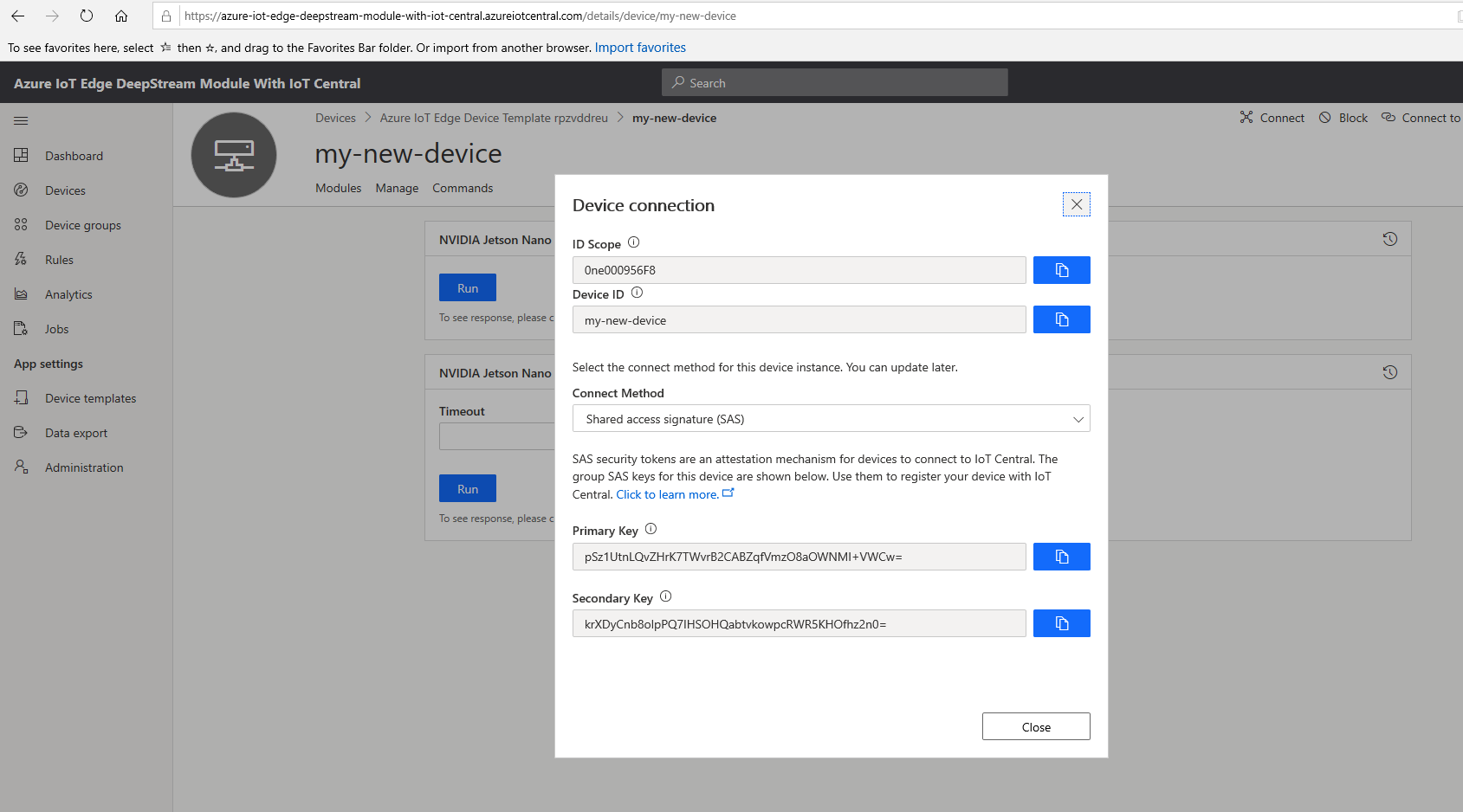Open the Connect Method dropdown
The width and height of the screenshot is (1463, 812).
(831, 419)
